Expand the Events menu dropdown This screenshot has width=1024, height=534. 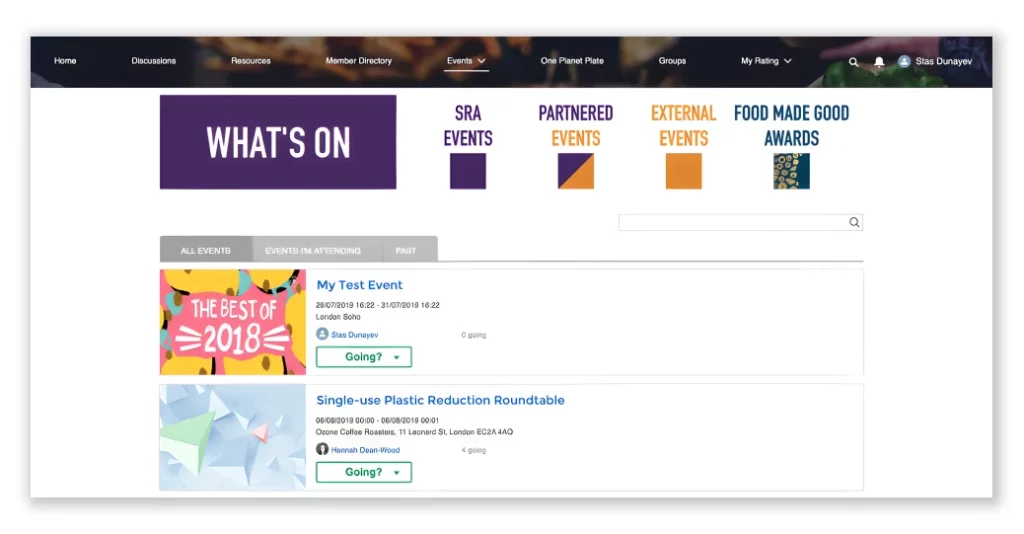pyautogui.click(x=466, y=61)
